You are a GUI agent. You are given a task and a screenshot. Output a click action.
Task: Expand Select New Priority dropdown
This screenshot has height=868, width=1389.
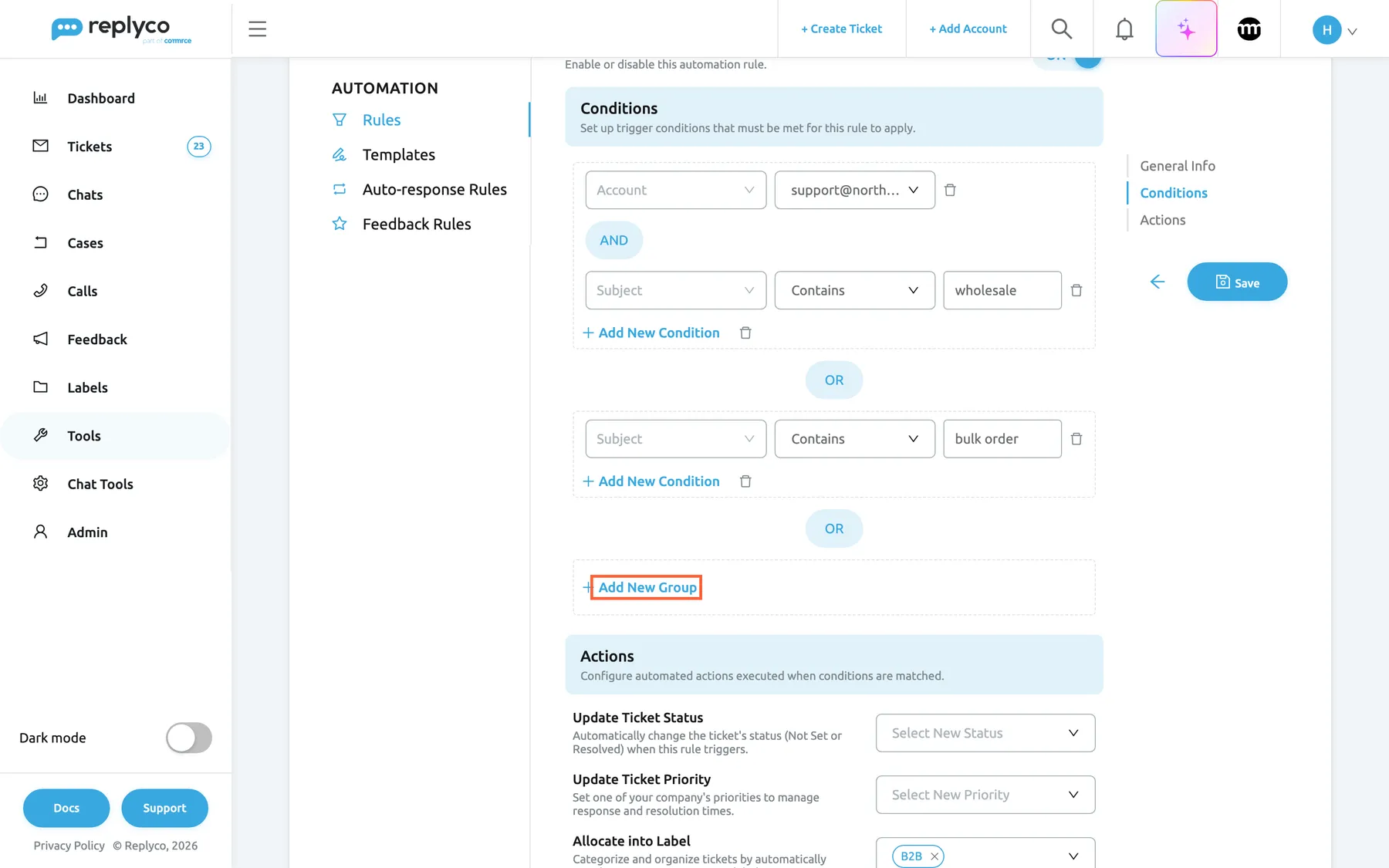(985, 795)
